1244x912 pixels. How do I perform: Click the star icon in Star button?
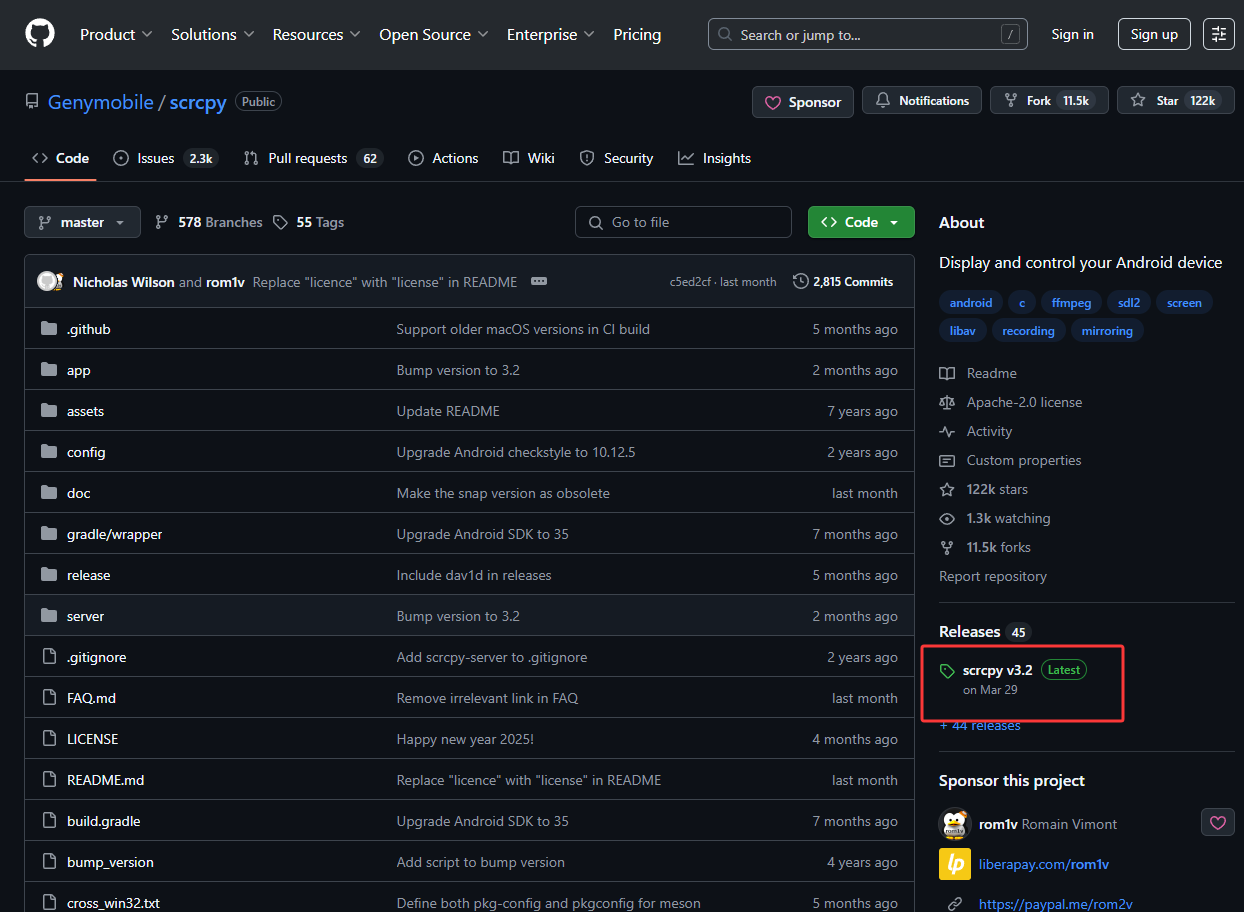click(x=1138, y=101)
